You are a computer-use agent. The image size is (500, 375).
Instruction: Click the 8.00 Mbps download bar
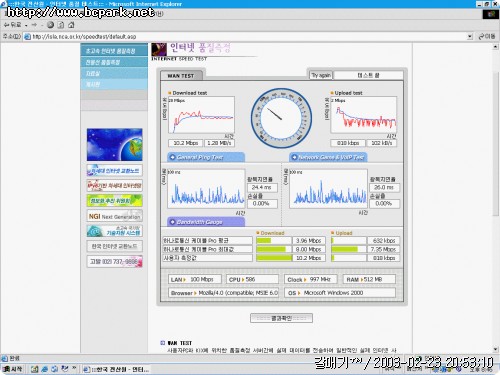pos(273,249)
